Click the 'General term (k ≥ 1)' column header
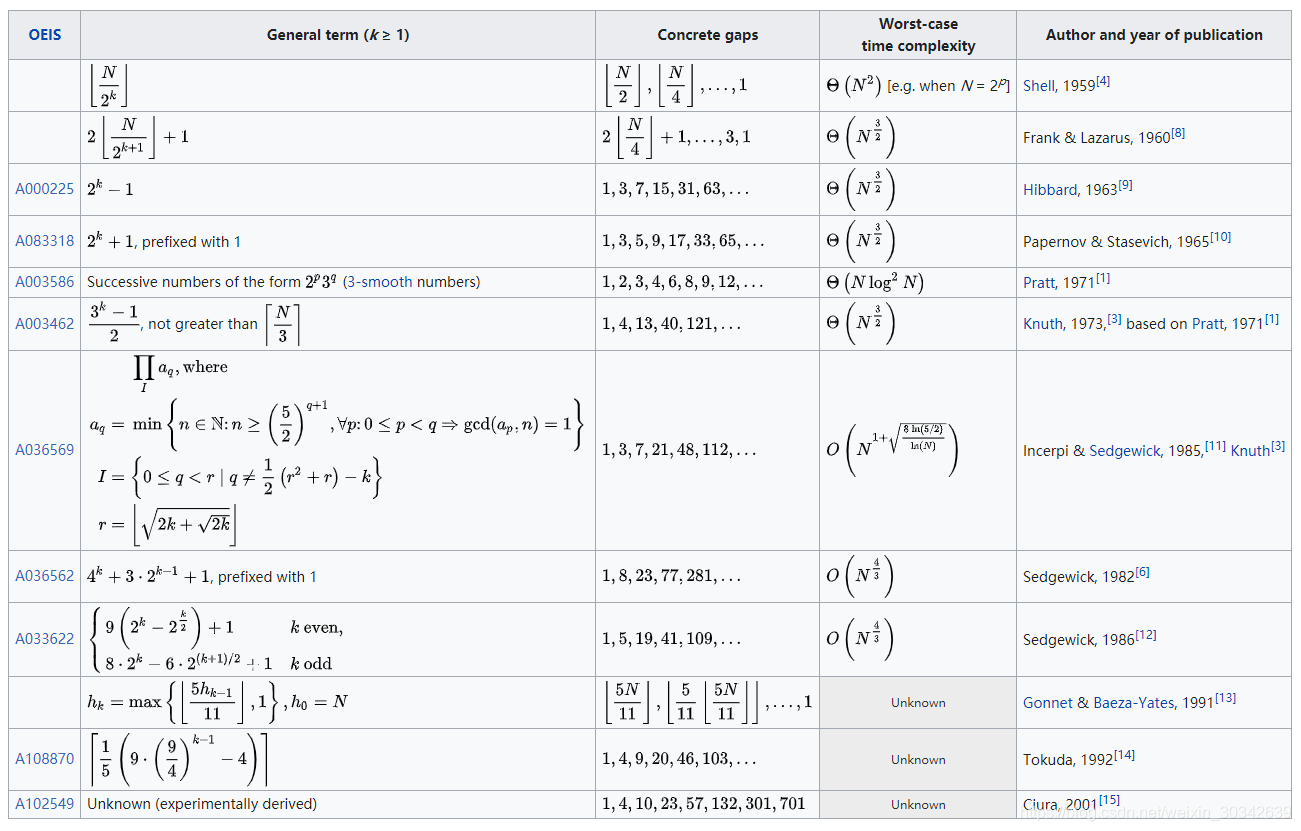This screenshot has height=831, width=1301. 338,35
